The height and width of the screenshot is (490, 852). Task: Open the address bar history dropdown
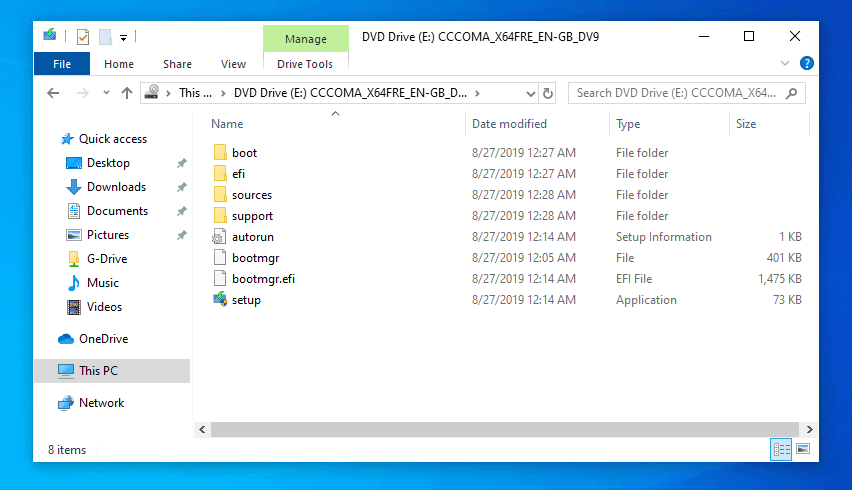[531, 93]
